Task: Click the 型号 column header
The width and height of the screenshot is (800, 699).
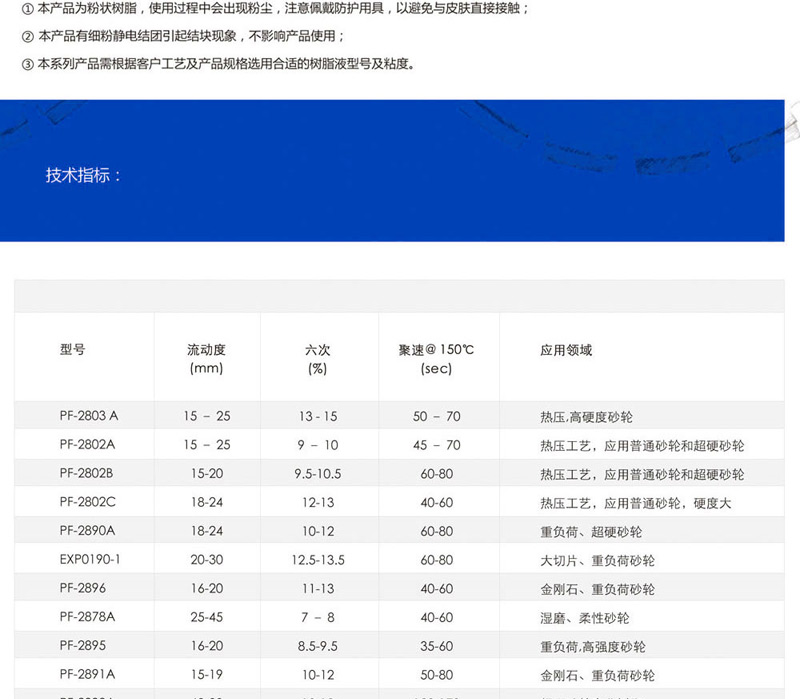Action: 73,350
